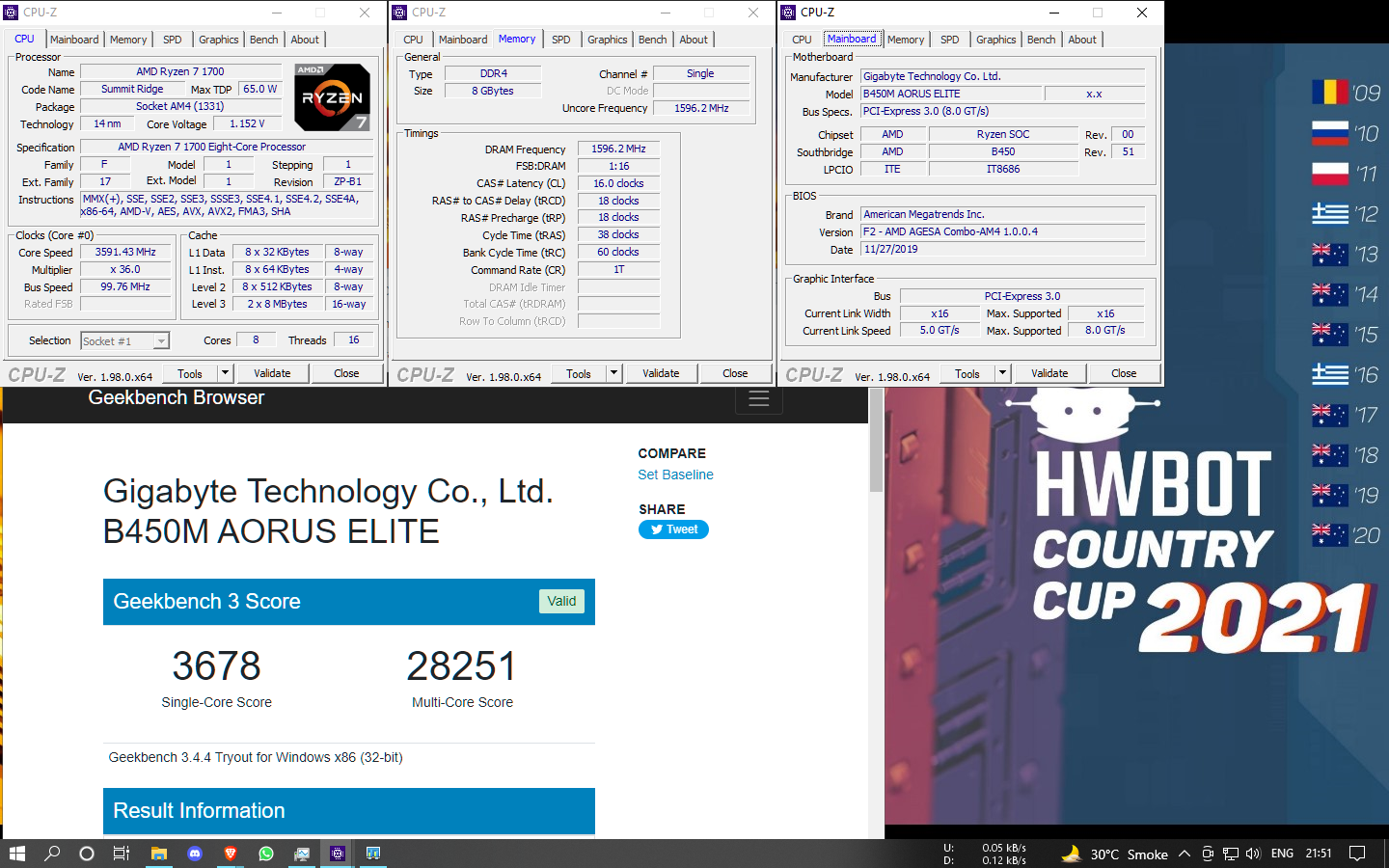The width and height of the screenshot is (1389, 868).
Task: Click the Tweet share button
Action: [x=673, y=529]
